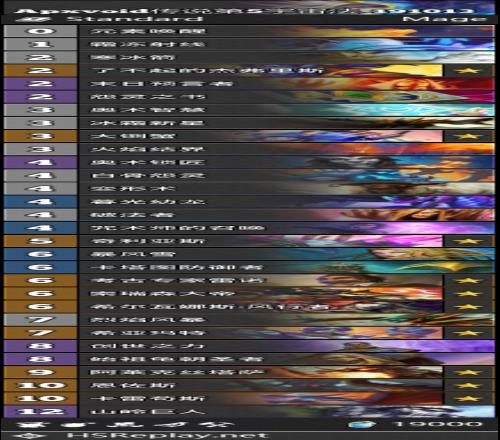Click the 9 mana cost tile
Image resolution: width=500 pixels, height=440 pixels.
point(40,372)
